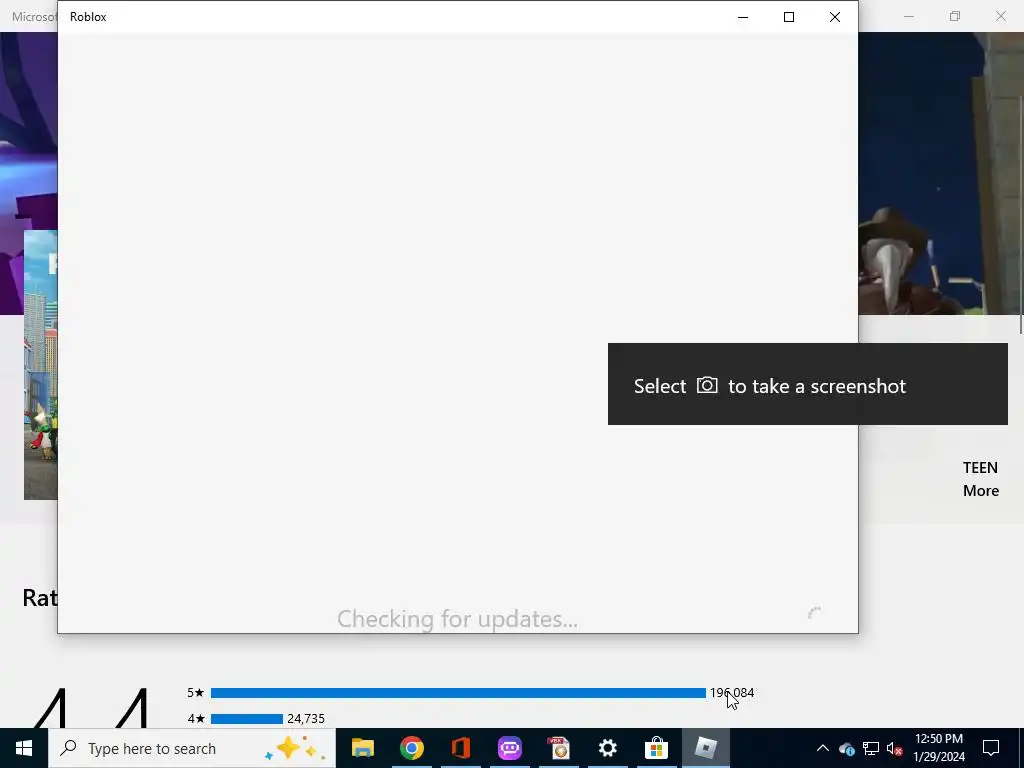
Task: Launch Google Chrome from the taskbar
Action: [x=411, y=748]
